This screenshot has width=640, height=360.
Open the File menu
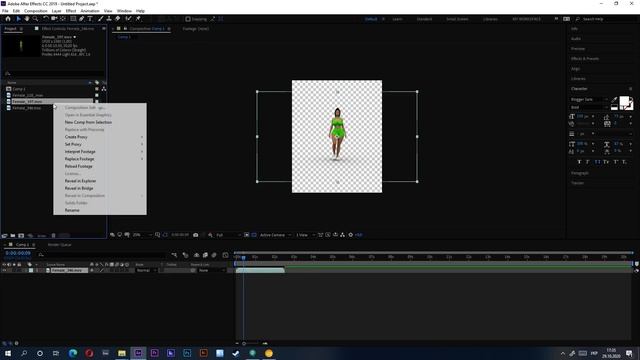point(5,11)
